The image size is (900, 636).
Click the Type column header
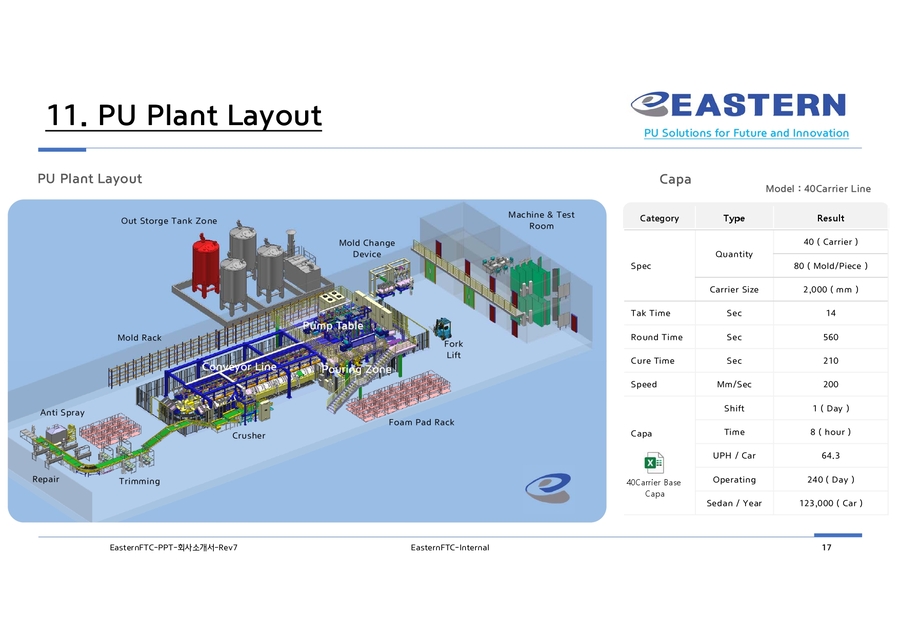(x=734, y=218)
